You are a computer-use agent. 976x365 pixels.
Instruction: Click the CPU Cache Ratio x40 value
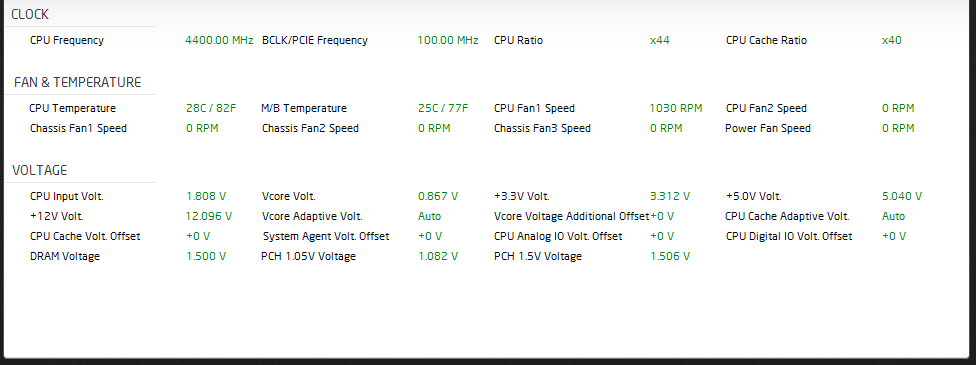(891, 40)
